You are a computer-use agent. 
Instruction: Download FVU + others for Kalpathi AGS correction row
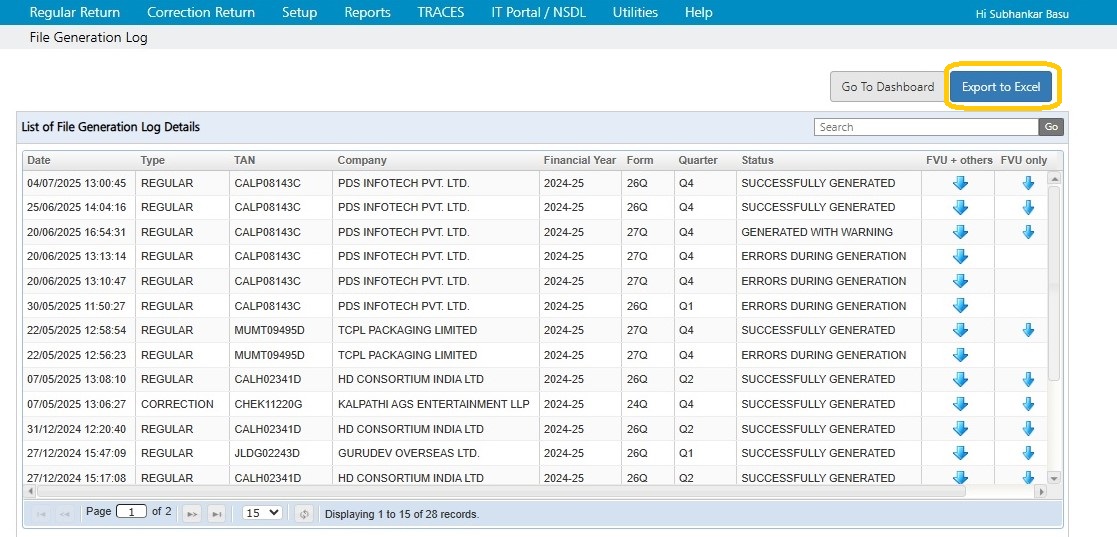960,404
